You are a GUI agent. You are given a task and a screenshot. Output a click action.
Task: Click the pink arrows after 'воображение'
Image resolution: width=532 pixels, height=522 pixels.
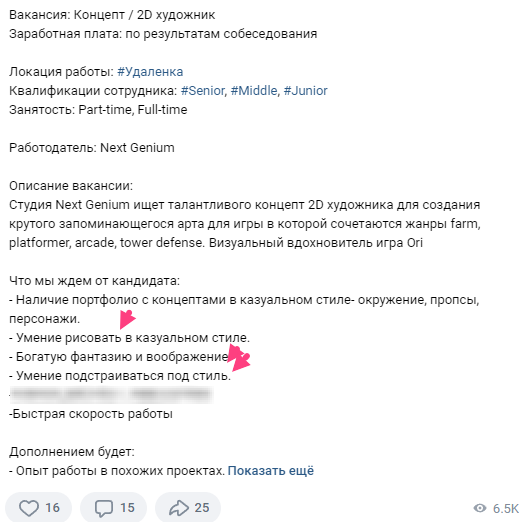pyautogui.click(x=239, y=358)
